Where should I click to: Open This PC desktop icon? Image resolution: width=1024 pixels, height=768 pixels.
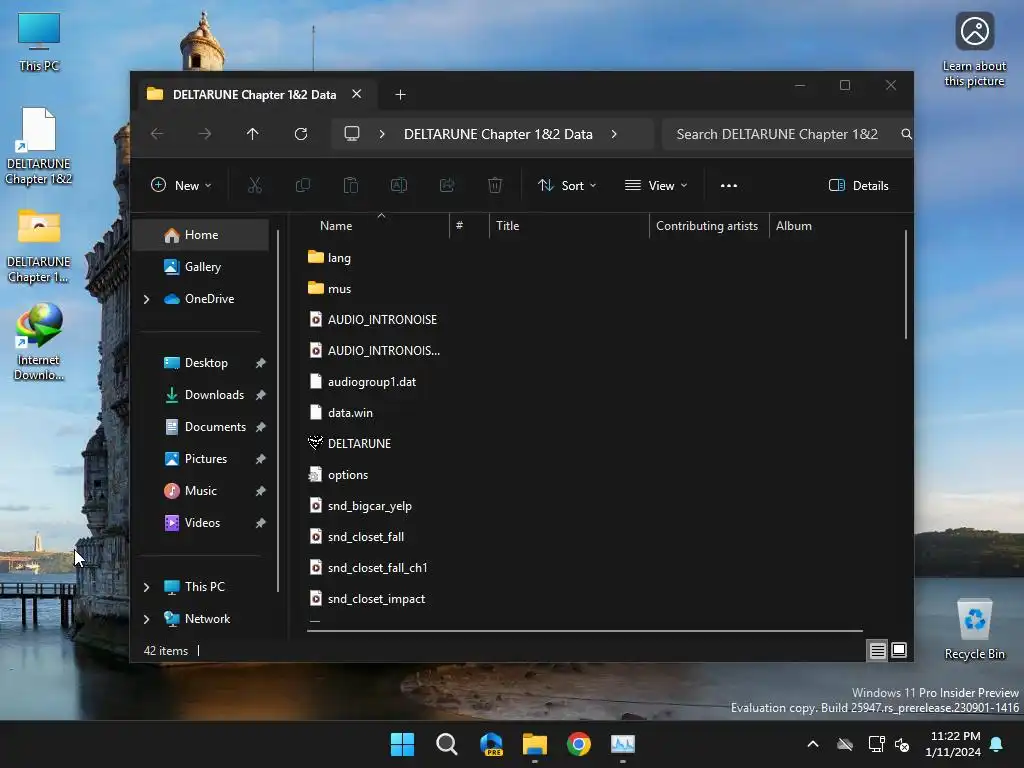click(x=39, y=42)
